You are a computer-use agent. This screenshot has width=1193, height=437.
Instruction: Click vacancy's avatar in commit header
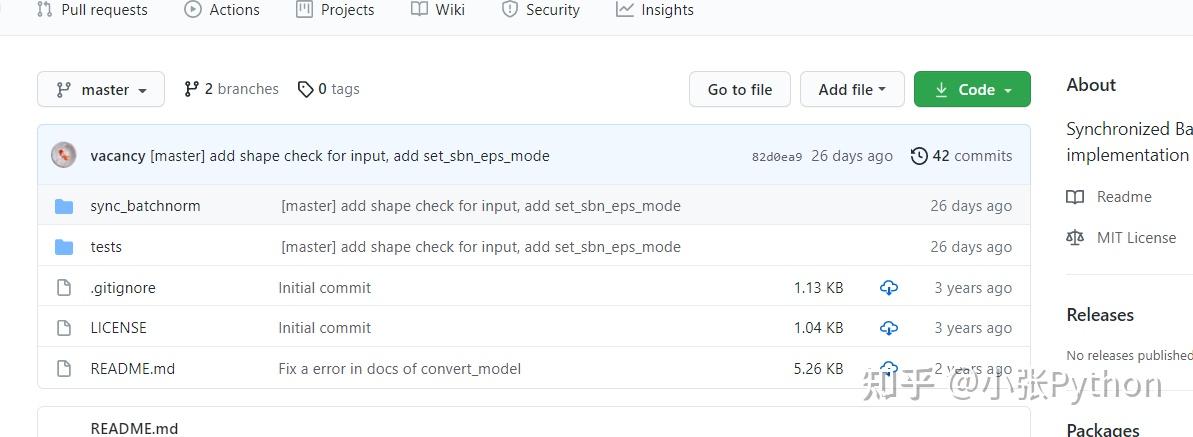64,155
